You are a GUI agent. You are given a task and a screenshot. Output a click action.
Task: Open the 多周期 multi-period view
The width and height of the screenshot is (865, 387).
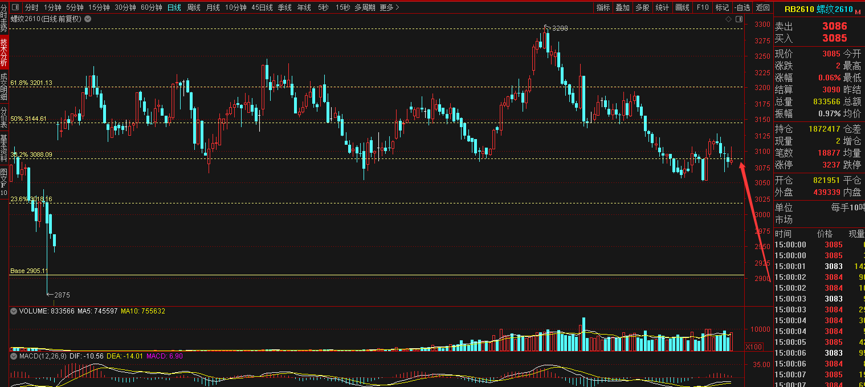point(365,8)
